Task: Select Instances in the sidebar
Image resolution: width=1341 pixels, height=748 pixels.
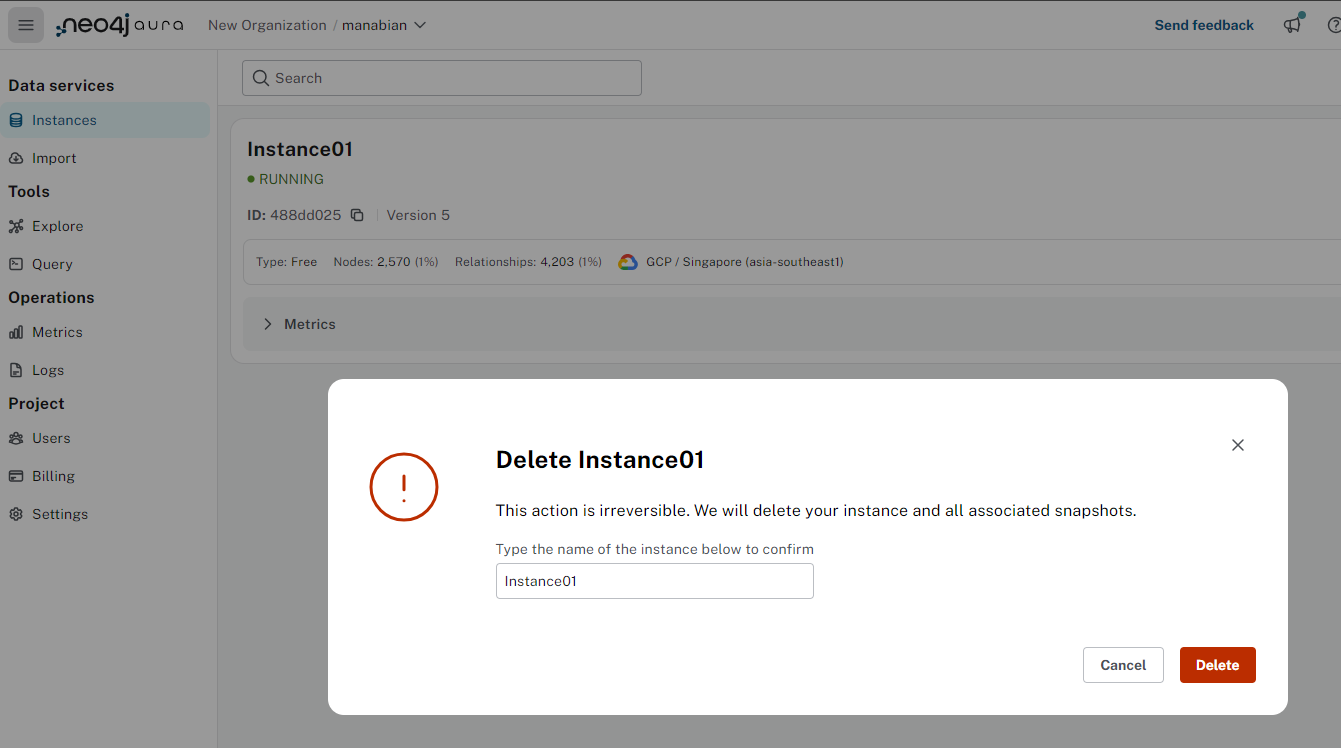Action: [x=105, y=120]
